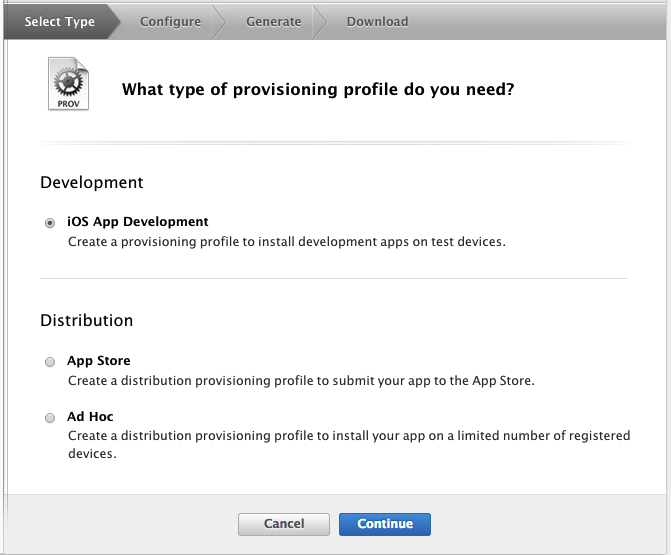Click the blue Continue button
Image resolution: width=671 pixels, height=555 pixels.
pos(385,524)
